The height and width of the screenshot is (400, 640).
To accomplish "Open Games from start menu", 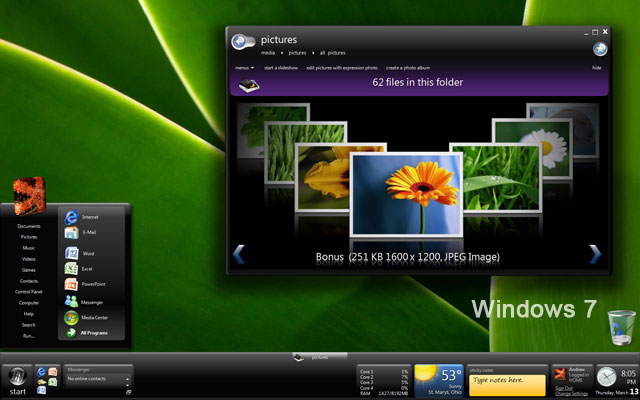I will click(29, 270).
